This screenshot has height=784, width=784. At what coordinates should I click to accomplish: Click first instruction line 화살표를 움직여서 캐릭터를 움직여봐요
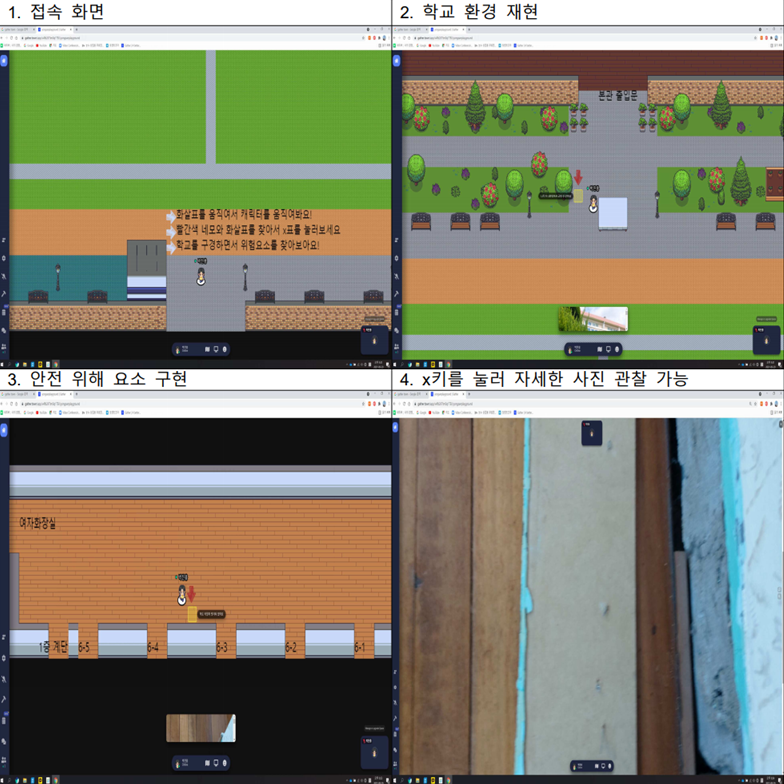tap(244, 214)
